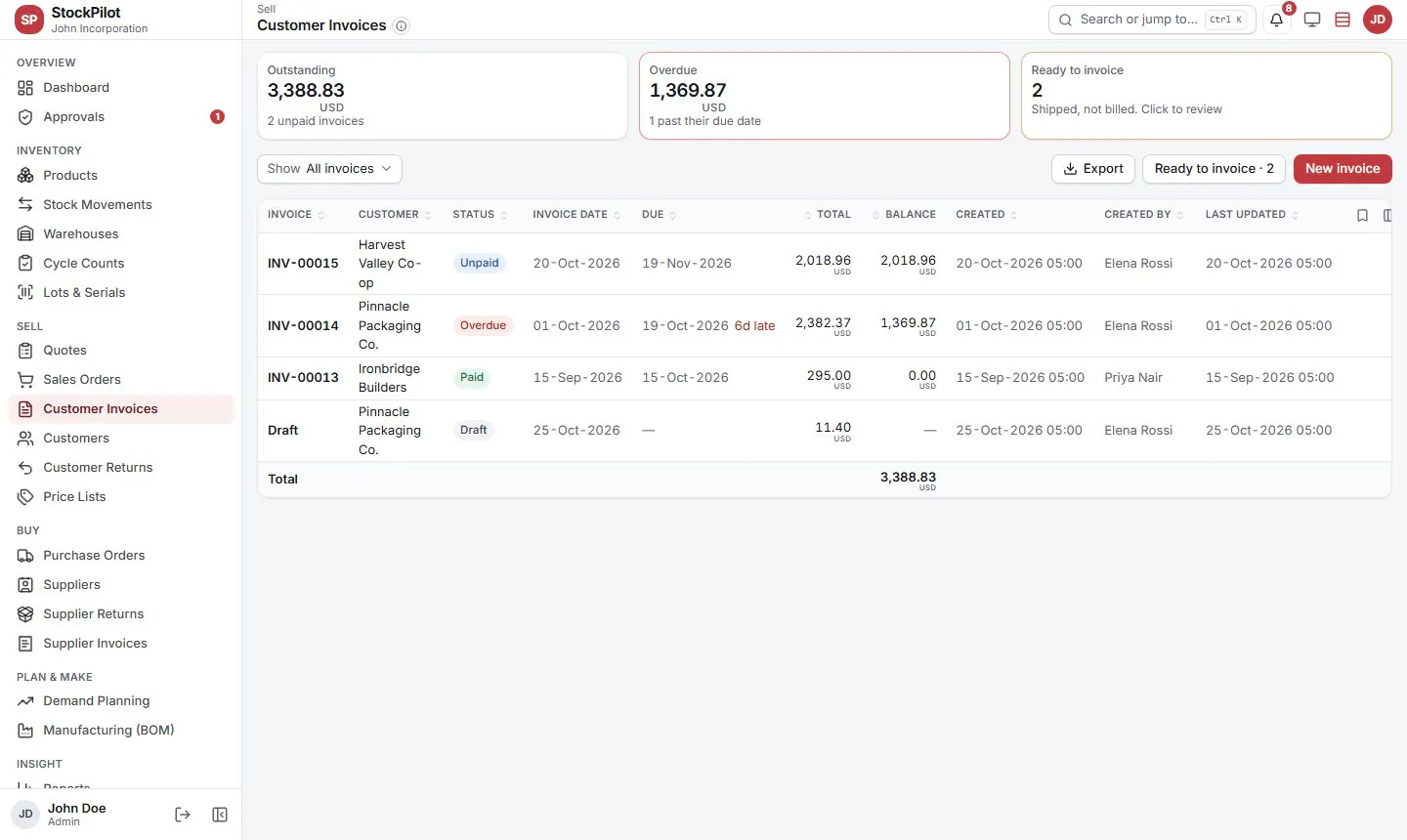Click the New invoice button
Viewport: 1407px width, 840px height.
(1343, 169)
